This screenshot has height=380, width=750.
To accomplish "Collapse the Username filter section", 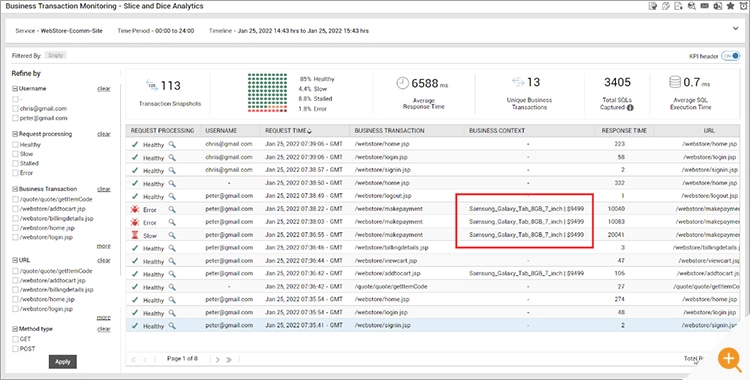I will (15, 89).
